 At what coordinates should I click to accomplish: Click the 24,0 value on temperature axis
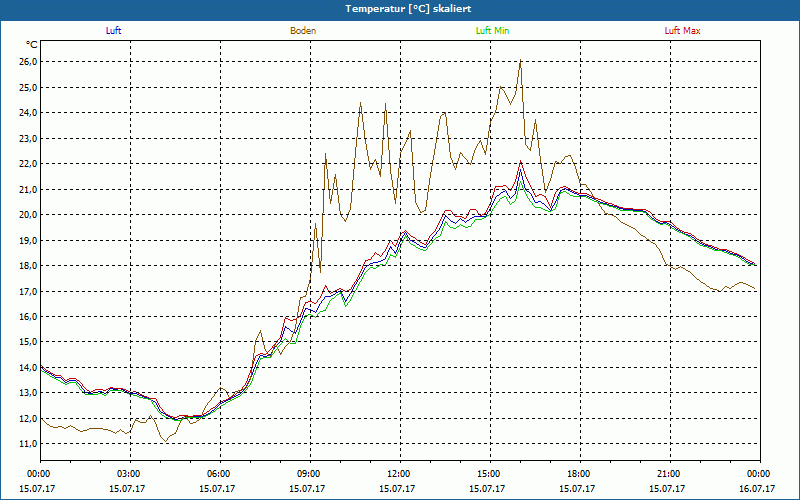(28, 113)
